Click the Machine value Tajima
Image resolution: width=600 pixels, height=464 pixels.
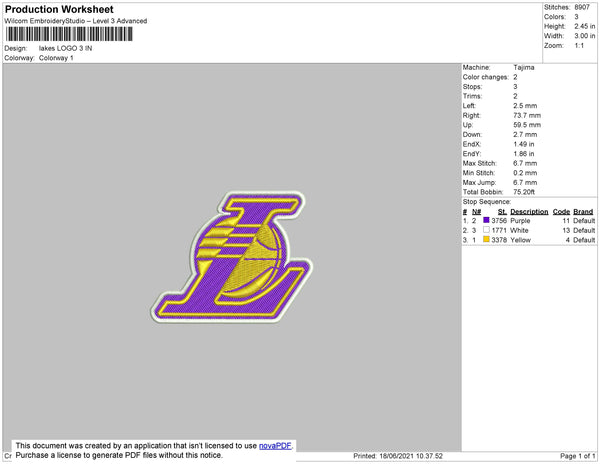(x=523, y=67)
